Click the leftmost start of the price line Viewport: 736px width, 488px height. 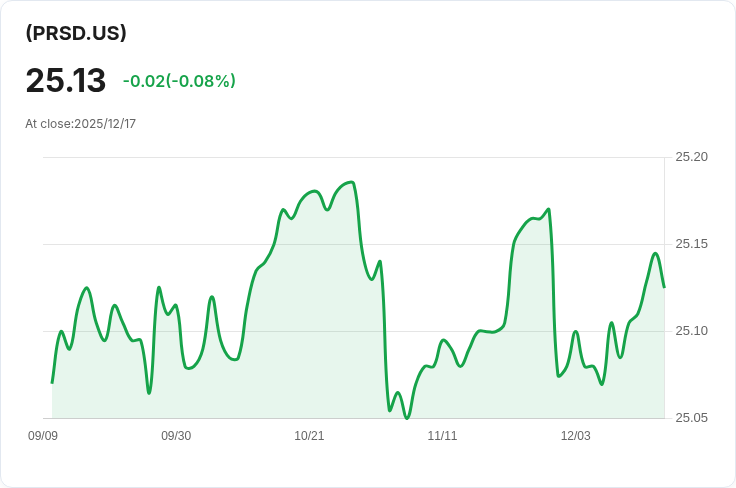pyautogui.click(x=52, y=382)
